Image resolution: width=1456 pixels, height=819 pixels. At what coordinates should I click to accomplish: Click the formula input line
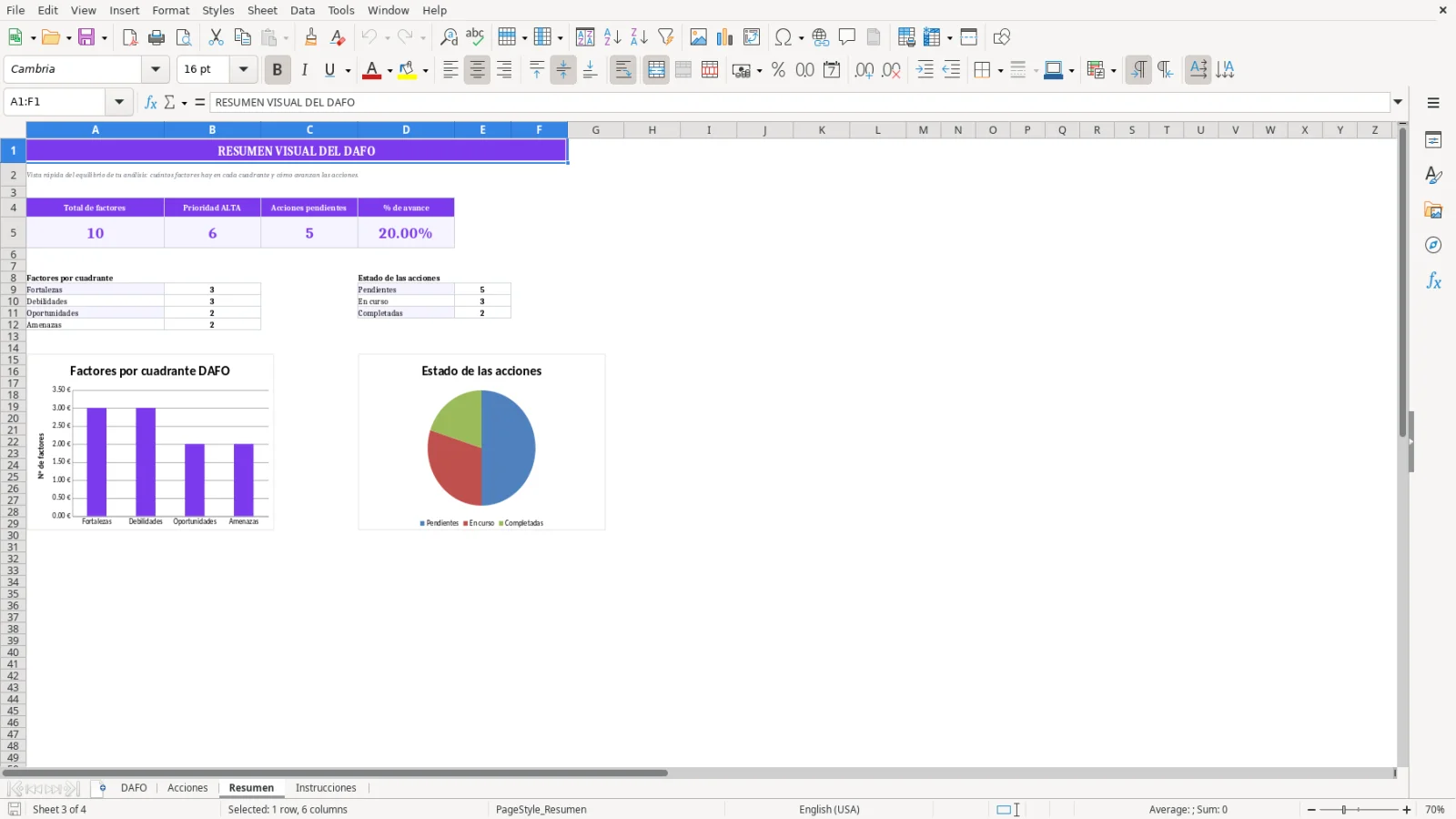pos(800,102)
